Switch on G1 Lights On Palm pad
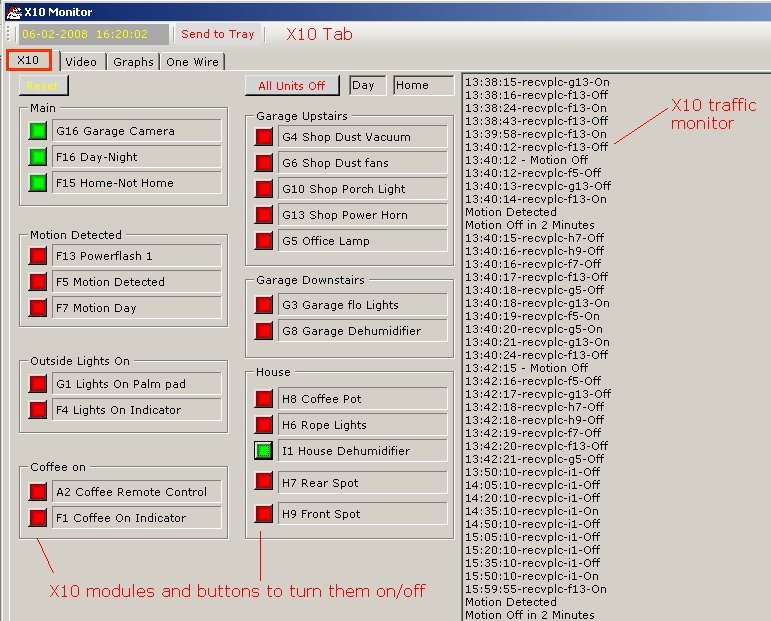The image size is (771, 621). (38, 384)
